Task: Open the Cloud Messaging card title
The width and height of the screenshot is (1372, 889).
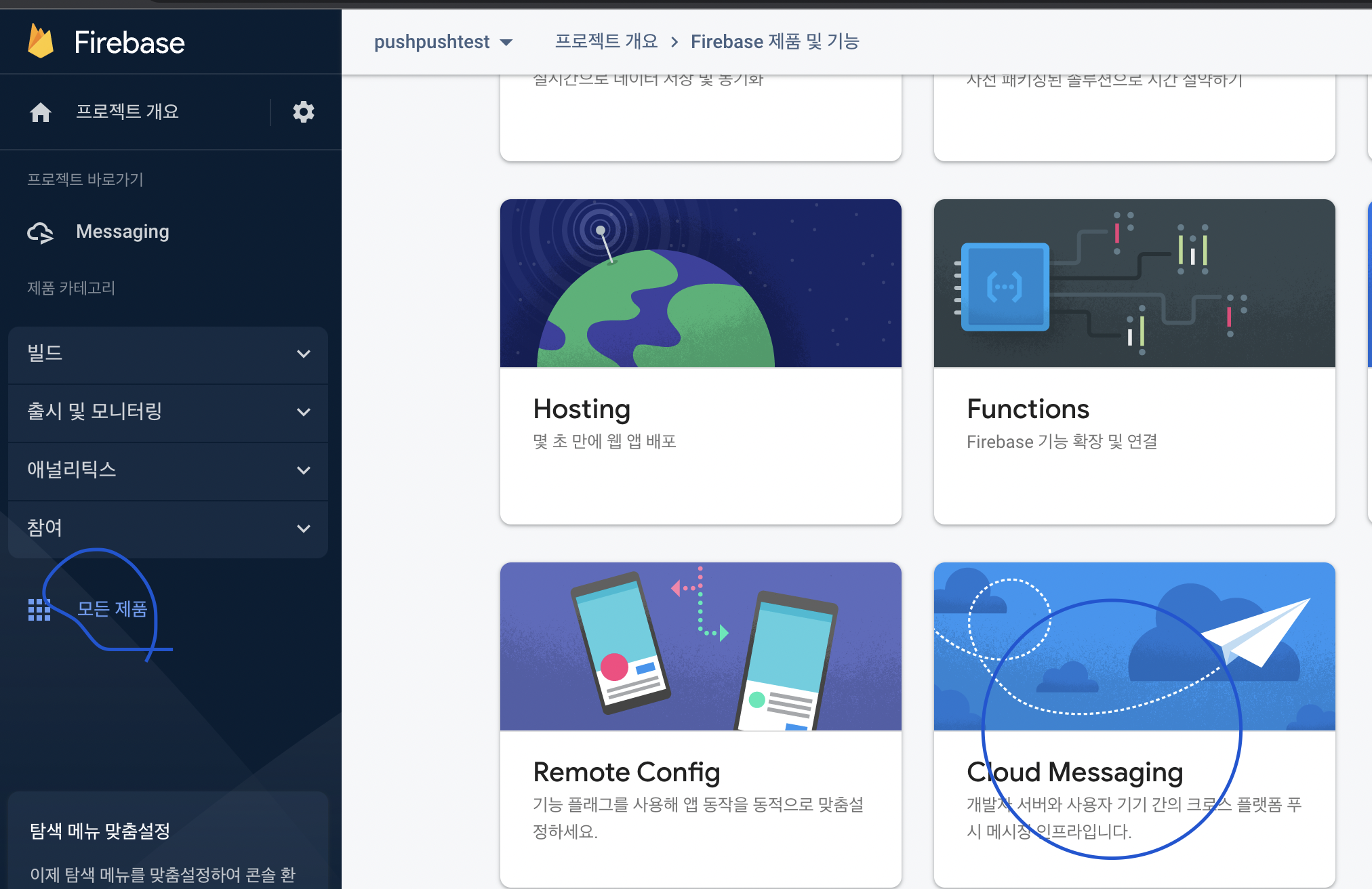Action: click(1074, 772)
